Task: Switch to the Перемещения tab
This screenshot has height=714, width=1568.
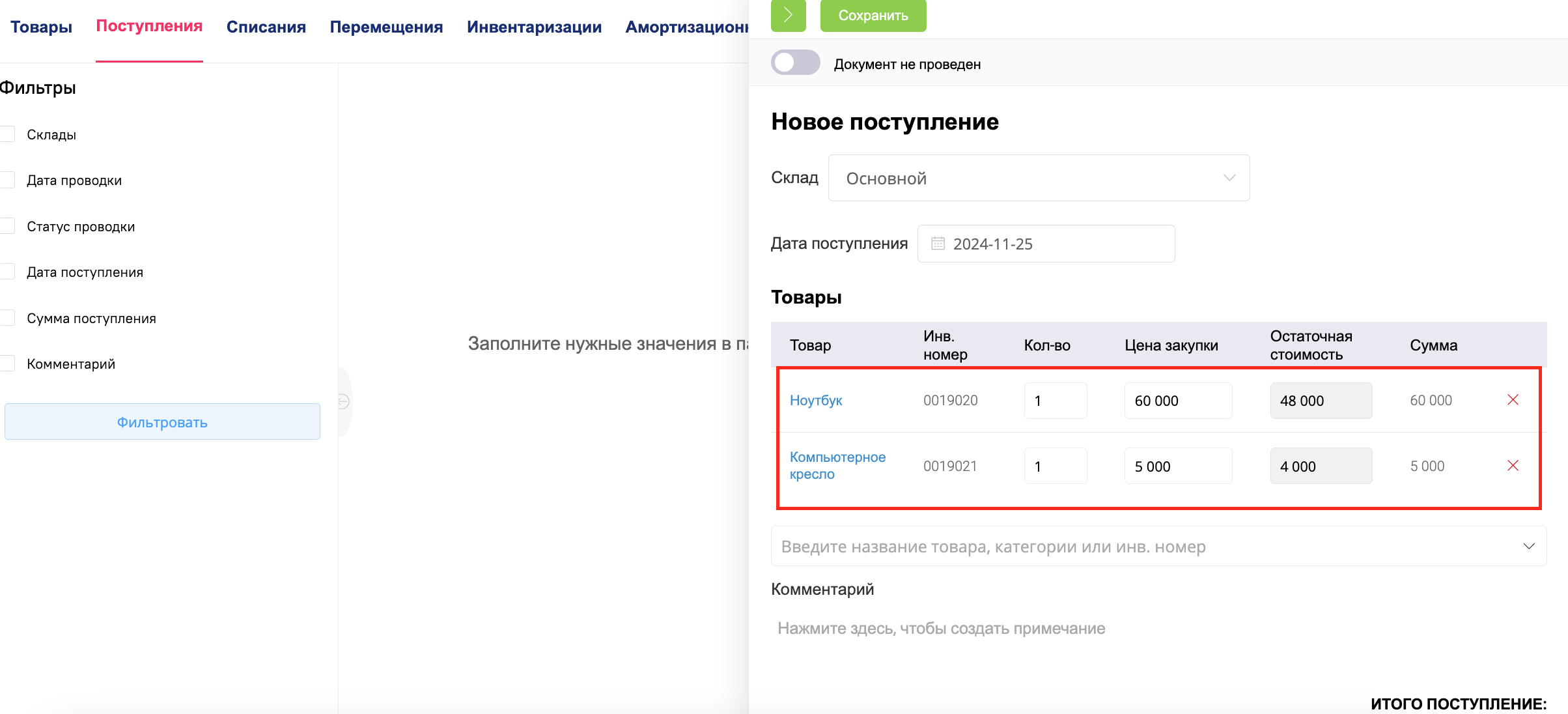Action: 385,27
